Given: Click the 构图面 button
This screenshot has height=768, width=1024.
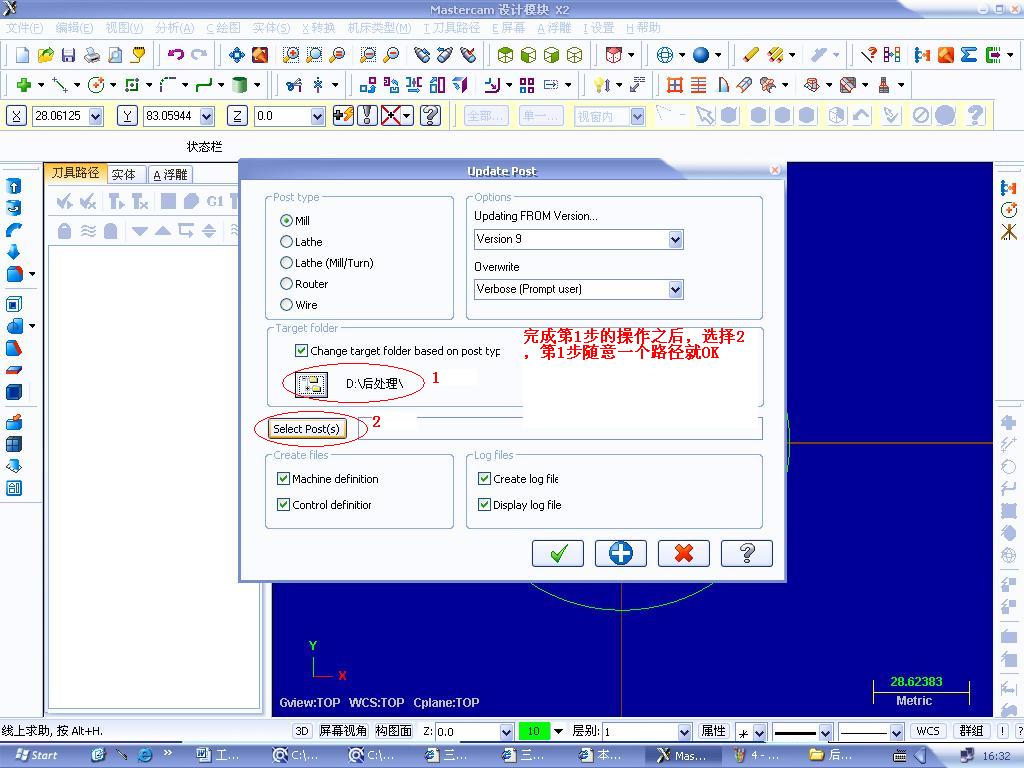Looking at the screenshot, I should point(393,731).
